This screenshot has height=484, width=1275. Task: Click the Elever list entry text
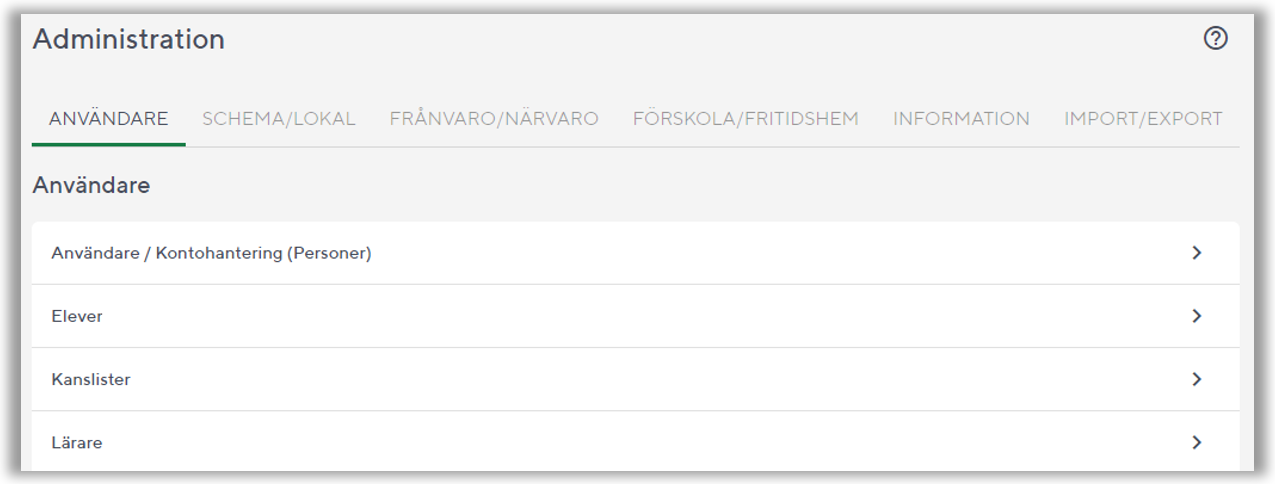point(77,317)
